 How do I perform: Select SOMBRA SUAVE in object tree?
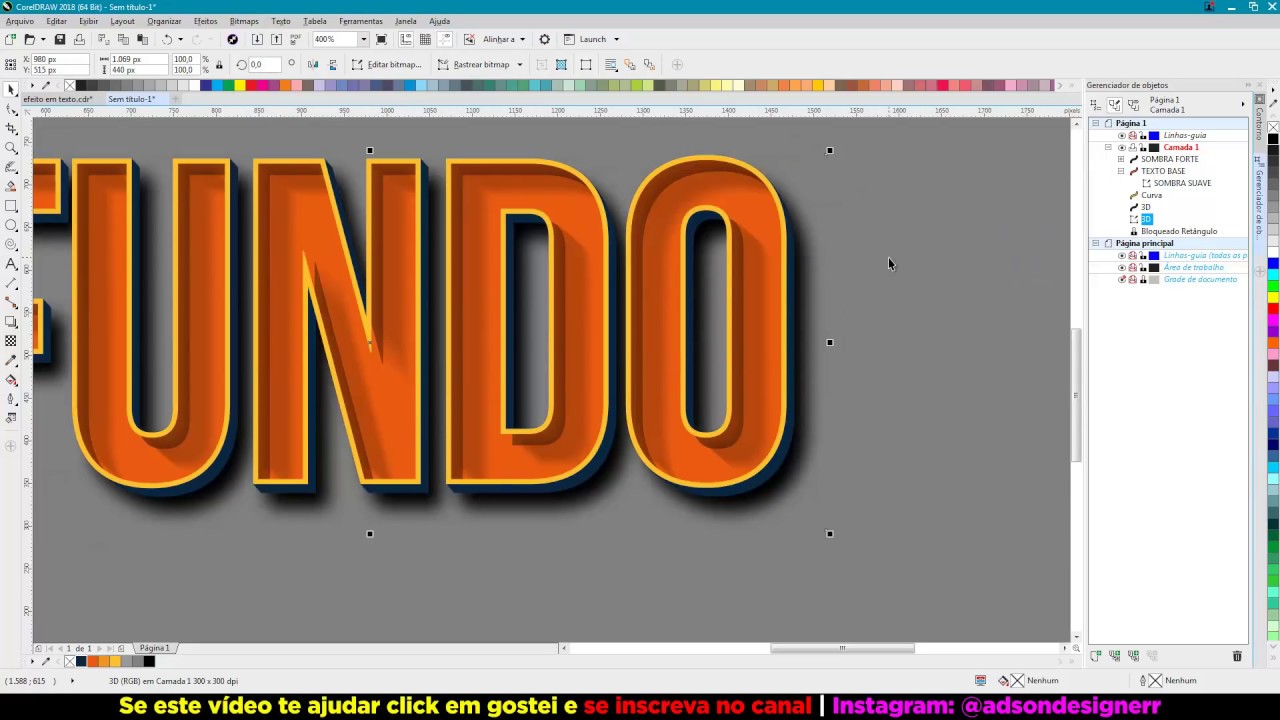click(x=1182, y=183)
